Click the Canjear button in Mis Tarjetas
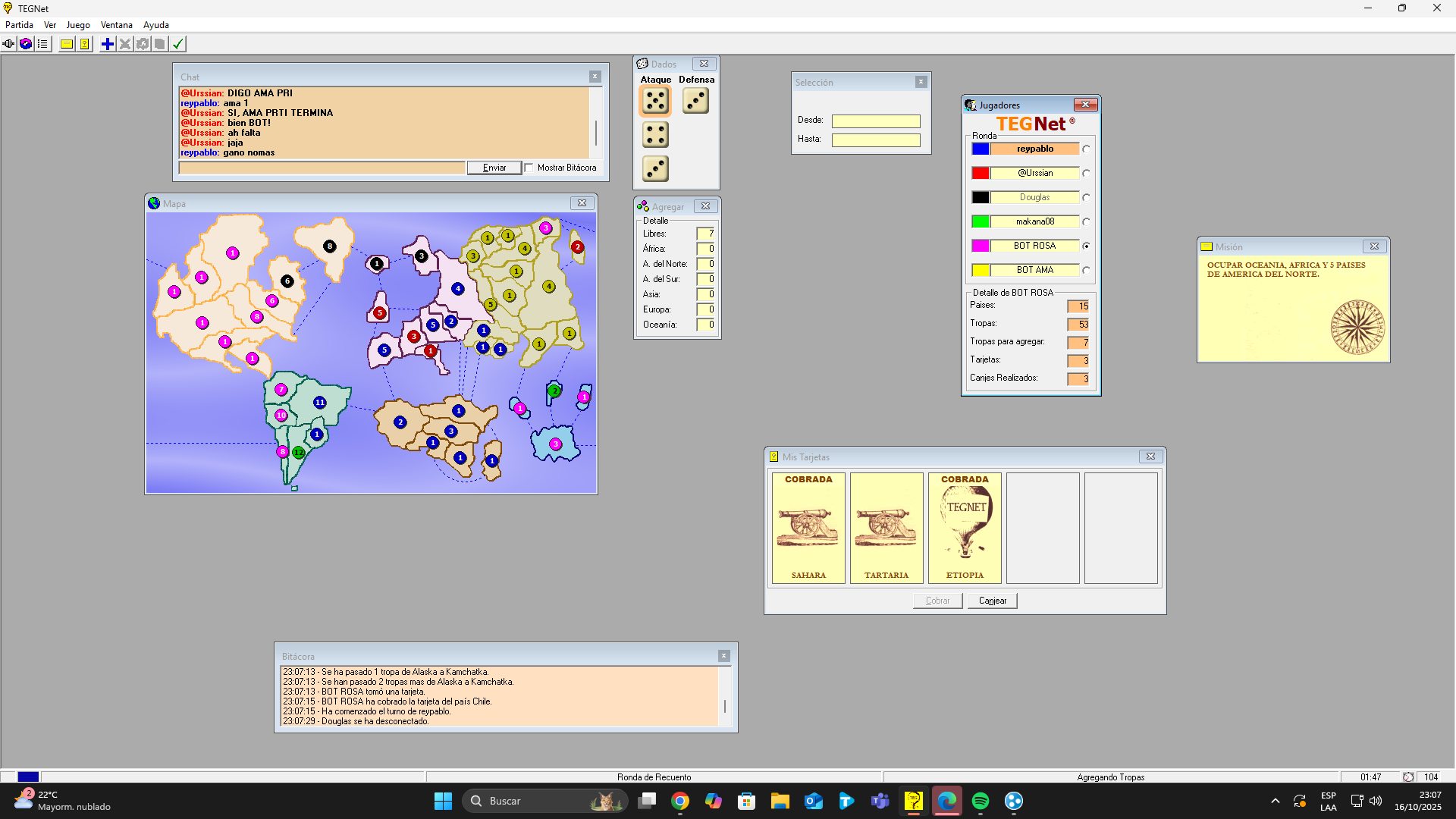 992,601
